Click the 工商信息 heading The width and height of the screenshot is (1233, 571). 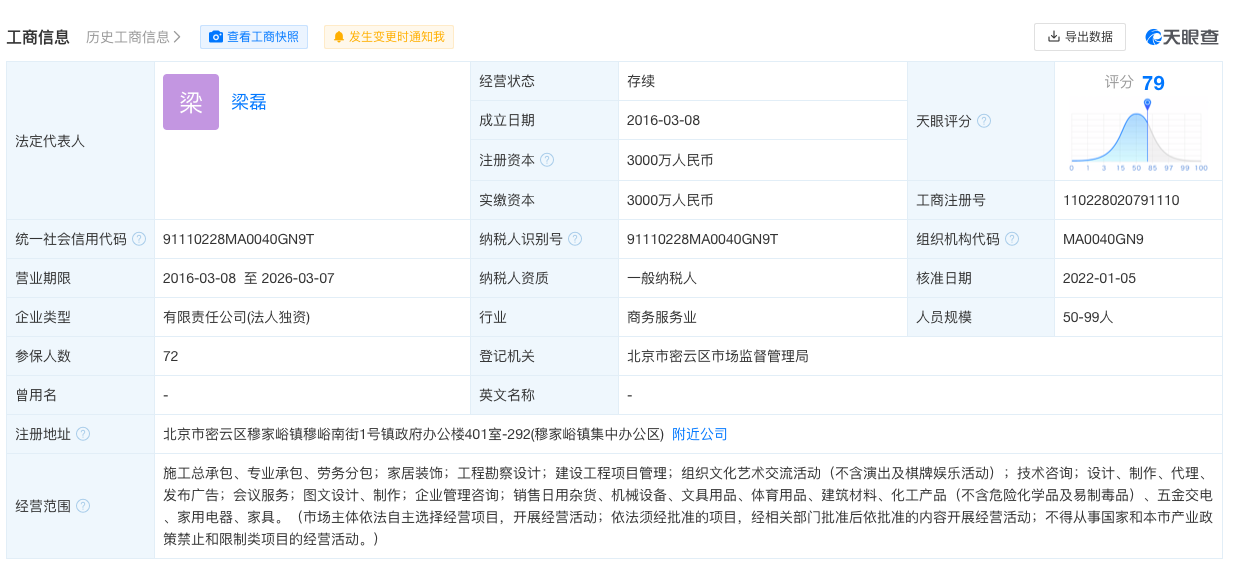pos(38,37)
